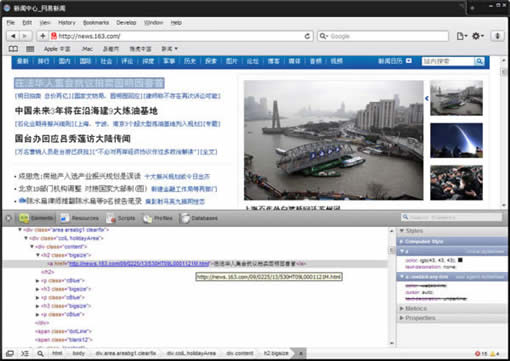The width and height of the screenshot is (510, 361).
Task: Open the Help menu
Action: click(x=176, y=23)
